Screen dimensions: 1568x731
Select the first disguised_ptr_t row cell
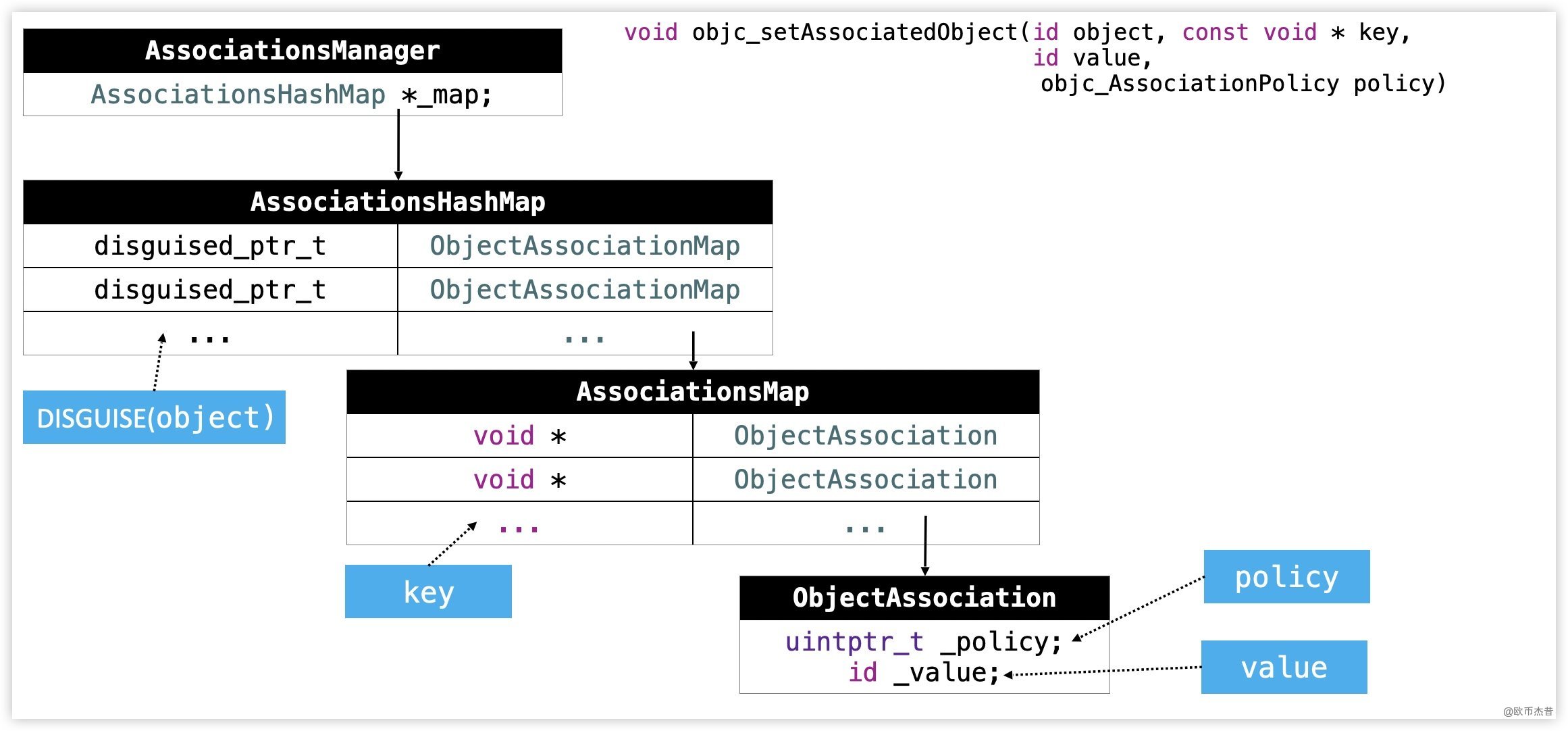click(x=210, y=246)
